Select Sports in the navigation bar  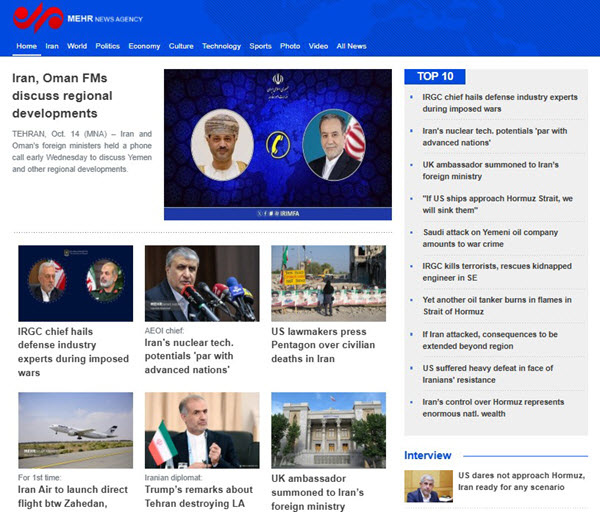tap(261, 46)
